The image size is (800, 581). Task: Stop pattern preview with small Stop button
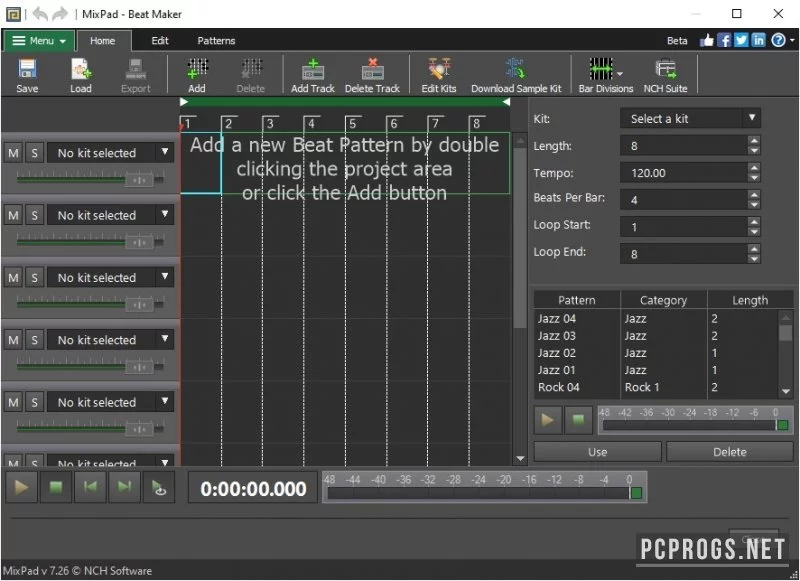tap(578, 420)
